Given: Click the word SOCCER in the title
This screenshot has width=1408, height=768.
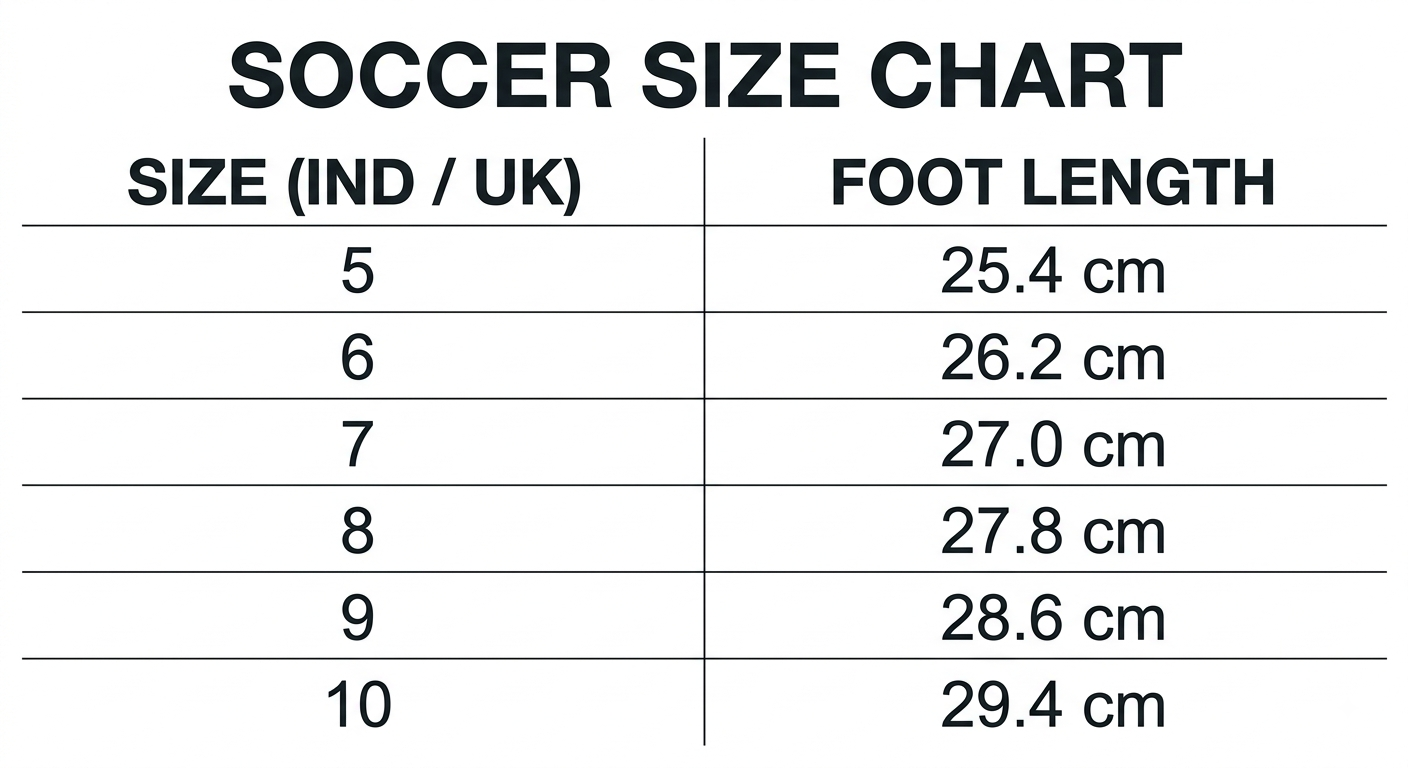Looking at the screenshot, I should [x=420, y=77].
